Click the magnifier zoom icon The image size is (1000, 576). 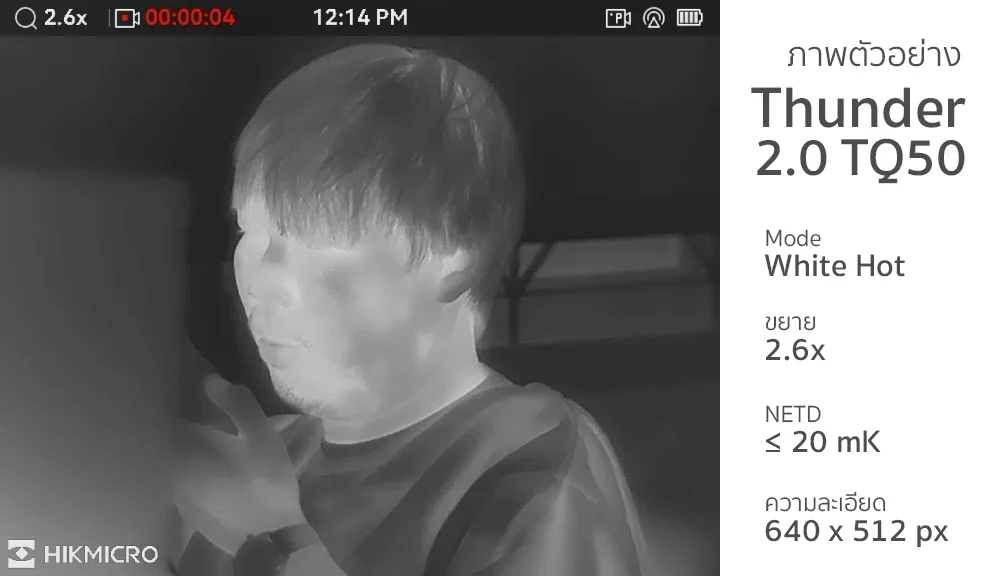point(26,18)
